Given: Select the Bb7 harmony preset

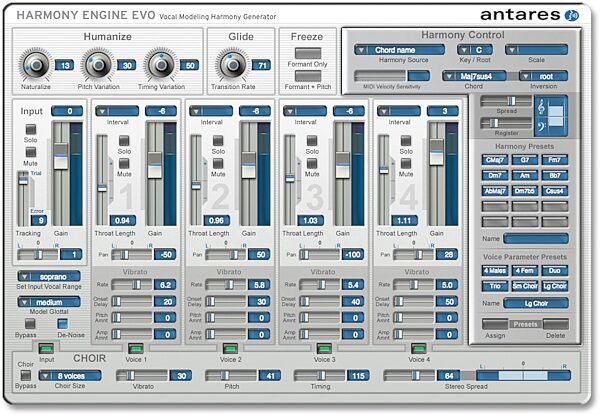Looking at the screenshot, I should pos(554,175).
